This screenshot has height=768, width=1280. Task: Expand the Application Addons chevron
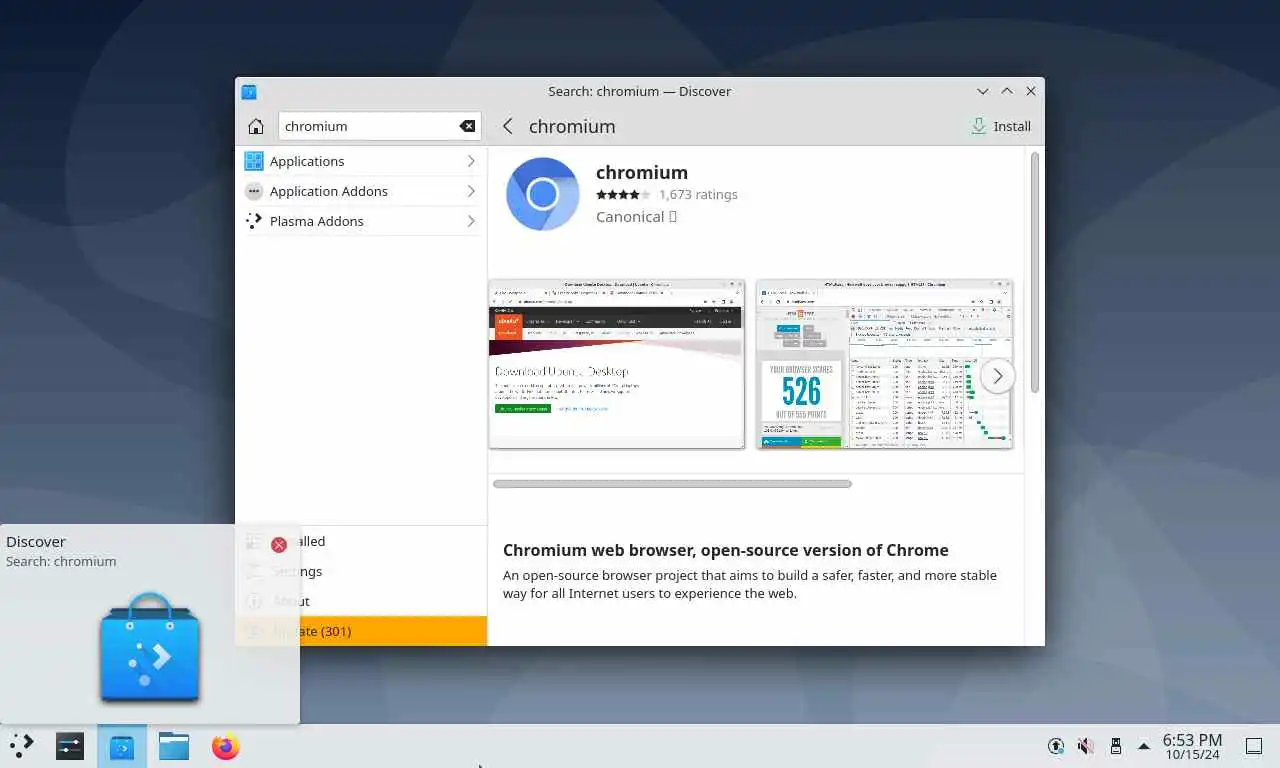pos(471,191)
